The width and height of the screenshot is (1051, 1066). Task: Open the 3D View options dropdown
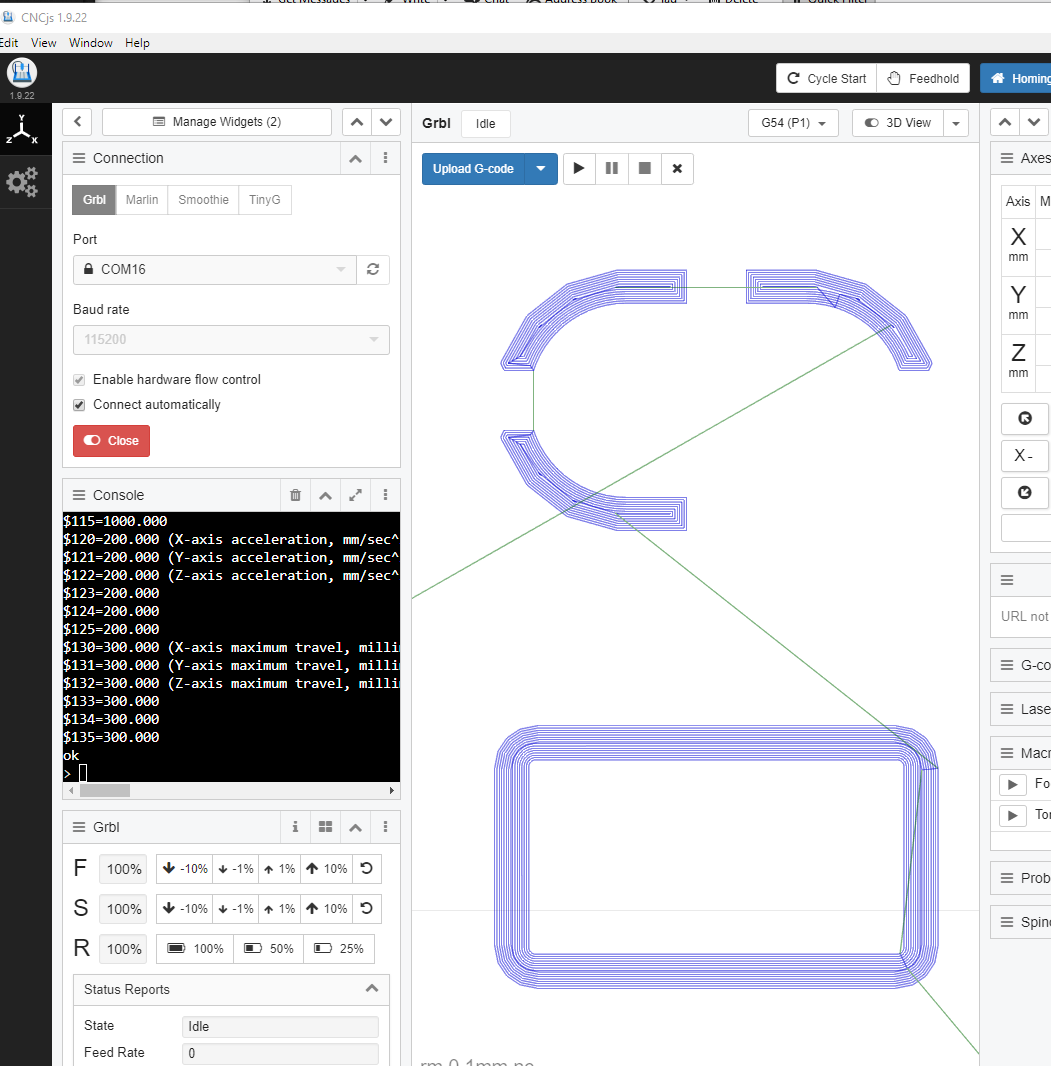pos(956,123)
